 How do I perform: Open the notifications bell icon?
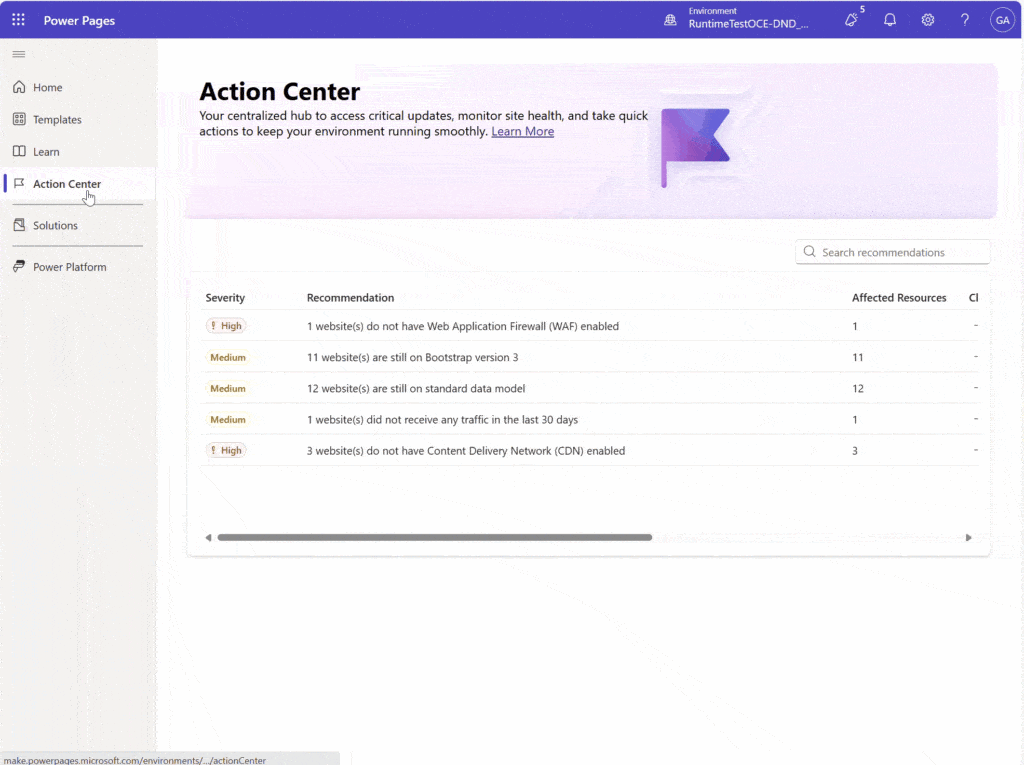889,20
